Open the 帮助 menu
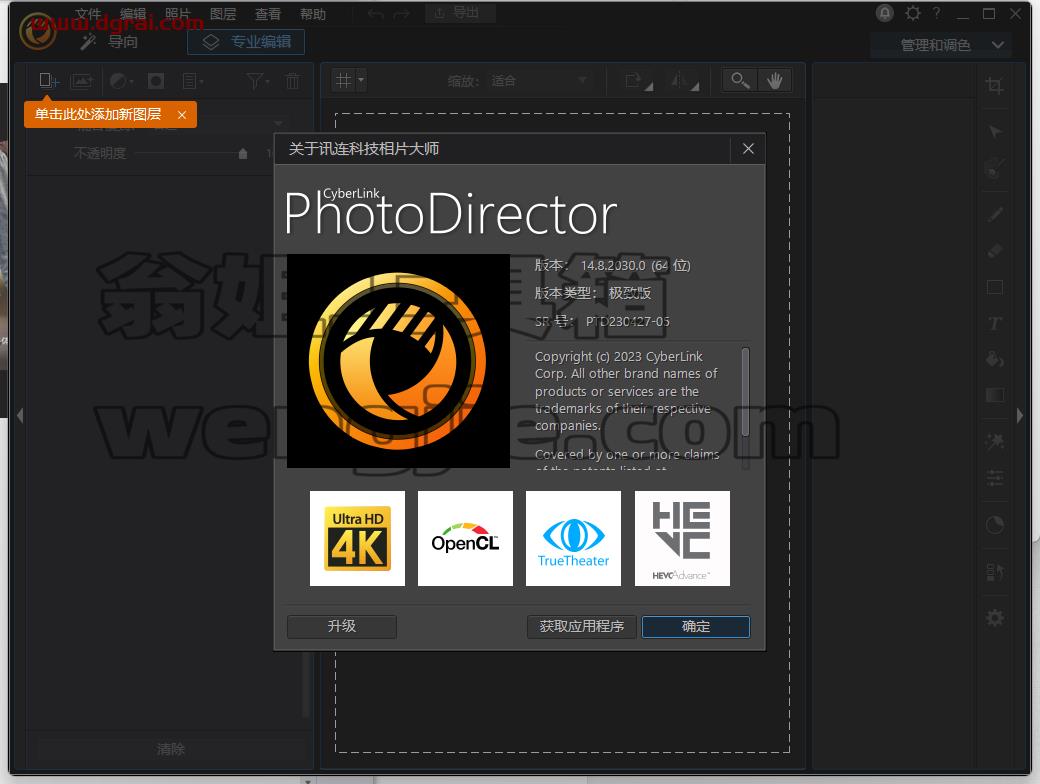This screenshot has width=1040, height=784. [313, 14]
